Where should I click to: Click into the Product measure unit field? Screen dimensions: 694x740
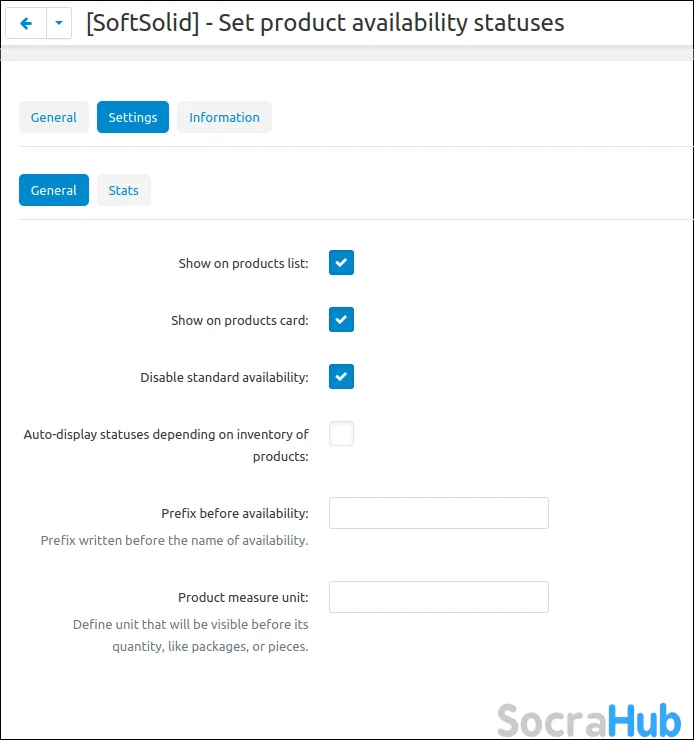[438, 597]
